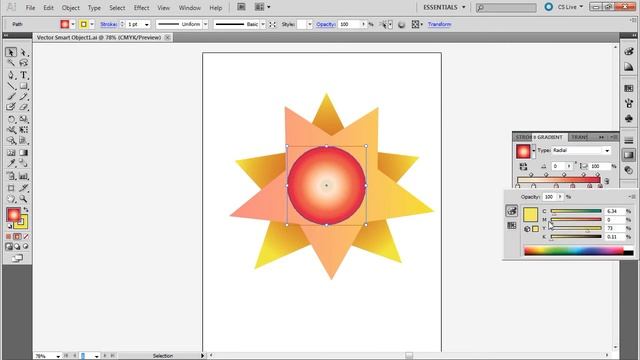The width and height of the screenshot is (640, 360).
Task: Swap fill and stroke colors
Action: (25, 210)
